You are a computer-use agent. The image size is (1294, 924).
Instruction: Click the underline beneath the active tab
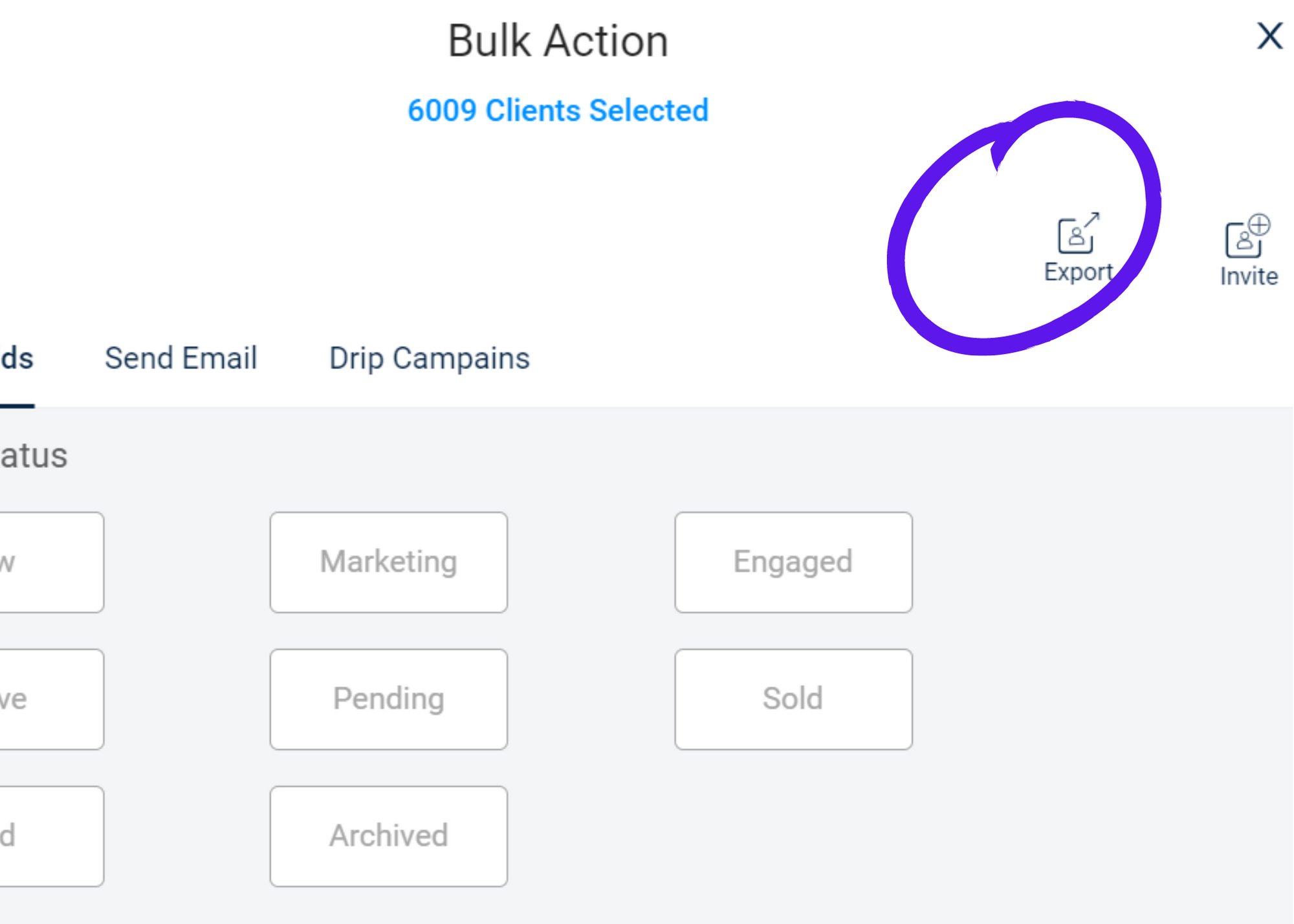point(17,406)
